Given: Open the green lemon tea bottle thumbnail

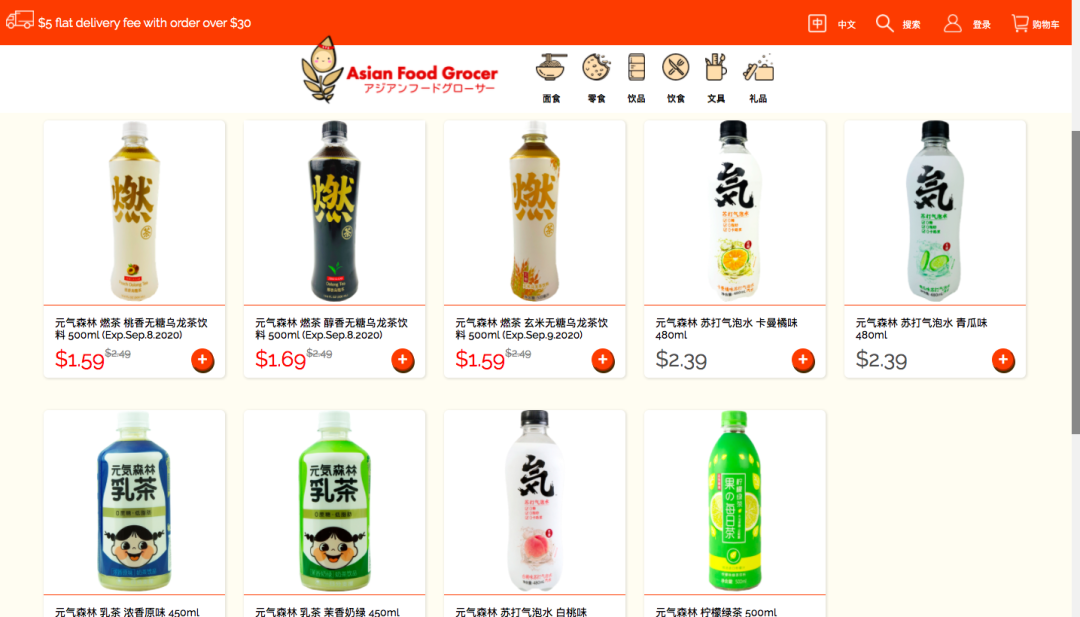Looking at the screenshot, I should click(x=734, y=501).
